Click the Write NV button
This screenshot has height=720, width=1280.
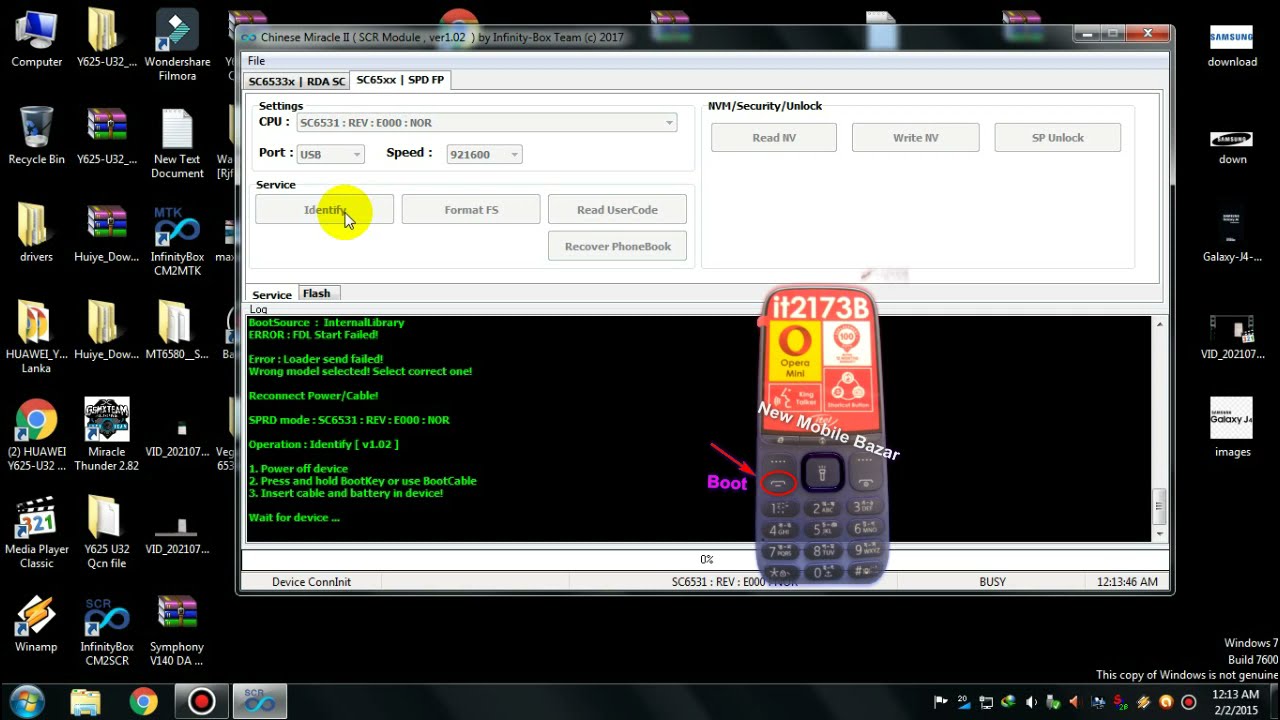point(915,138)
